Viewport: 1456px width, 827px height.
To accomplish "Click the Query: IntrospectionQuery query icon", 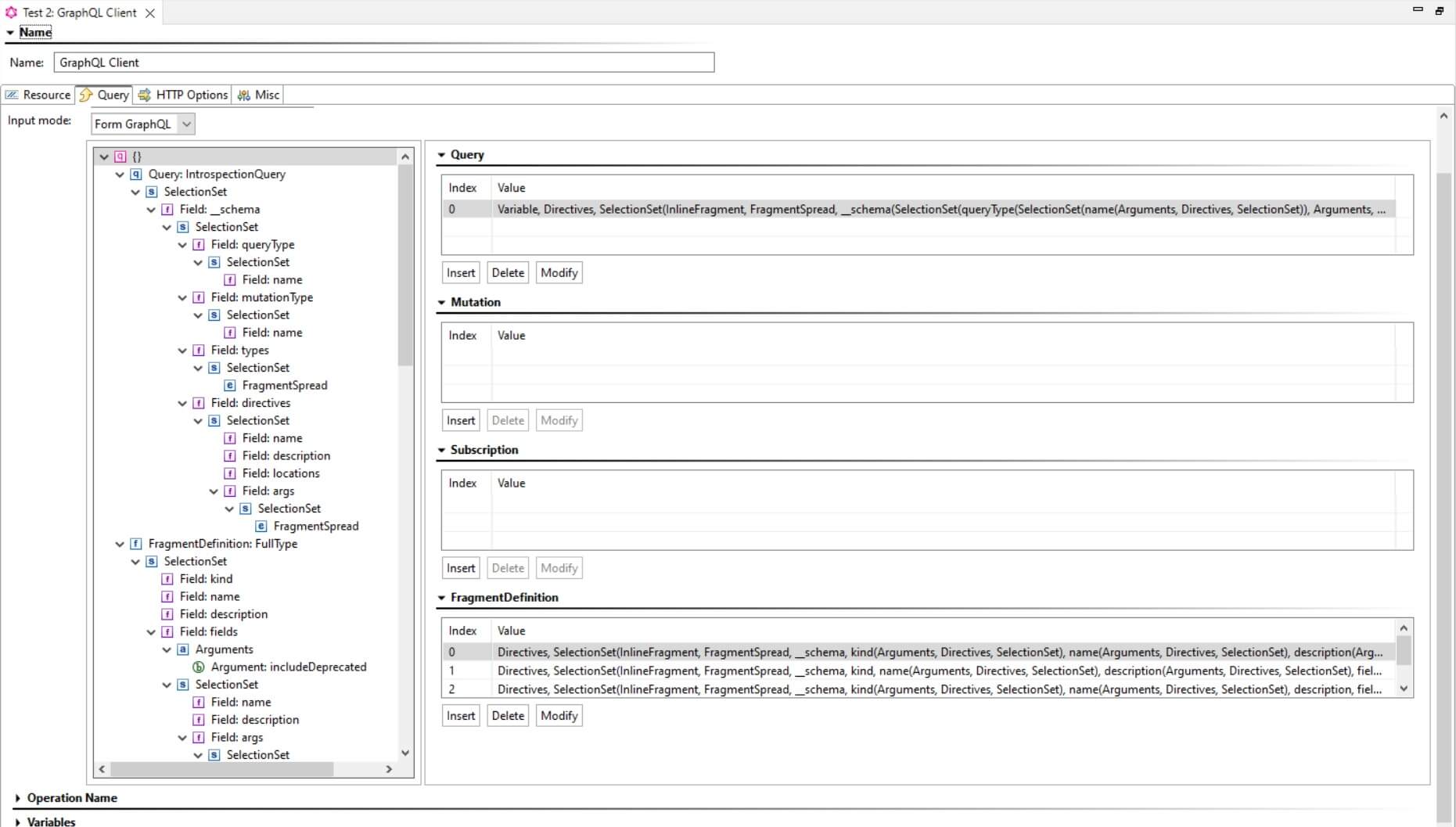I will coord(136,174).
